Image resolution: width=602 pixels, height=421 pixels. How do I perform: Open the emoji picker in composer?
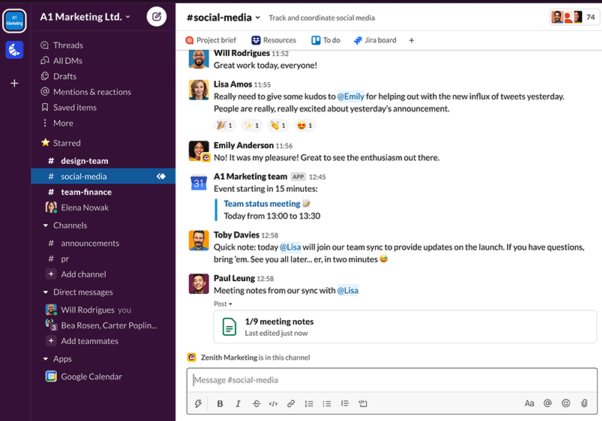point(566,404)
